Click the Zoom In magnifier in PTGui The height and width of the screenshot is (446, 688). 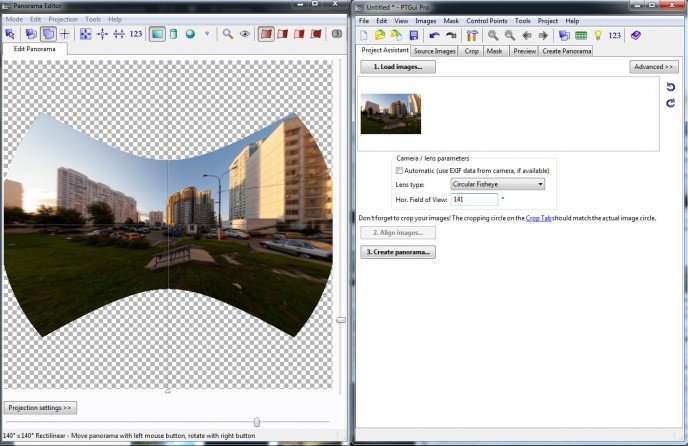tap(493, 36)
